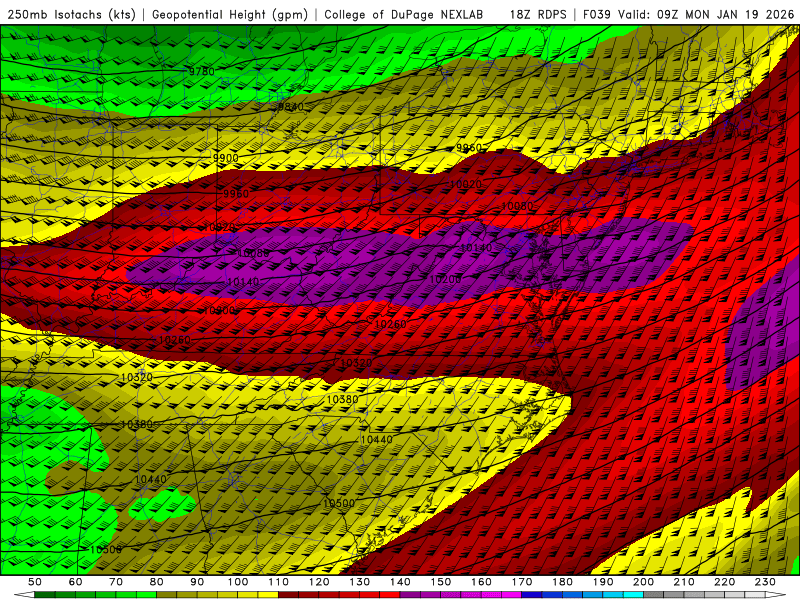Click the '18Z RDPS' model run text
The height and width of the screenshot is (600, 800).
pos(538,14)
